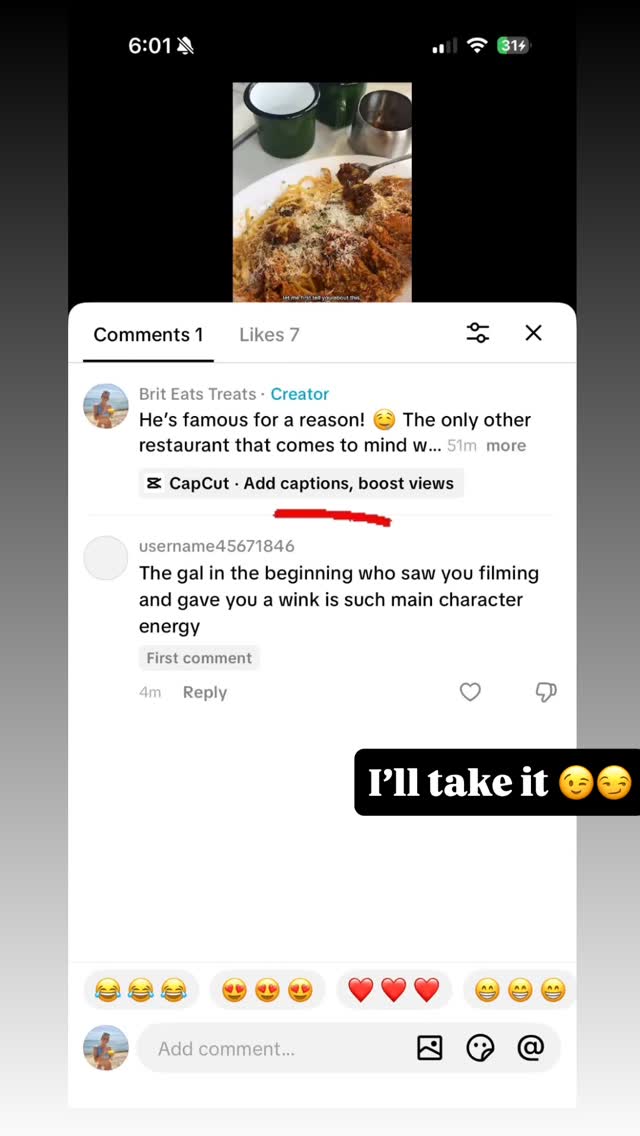Viewport: 640px width, 1136px height.
Task: Insert the heart-eyes emoji trio
Action: pos(267,990)
